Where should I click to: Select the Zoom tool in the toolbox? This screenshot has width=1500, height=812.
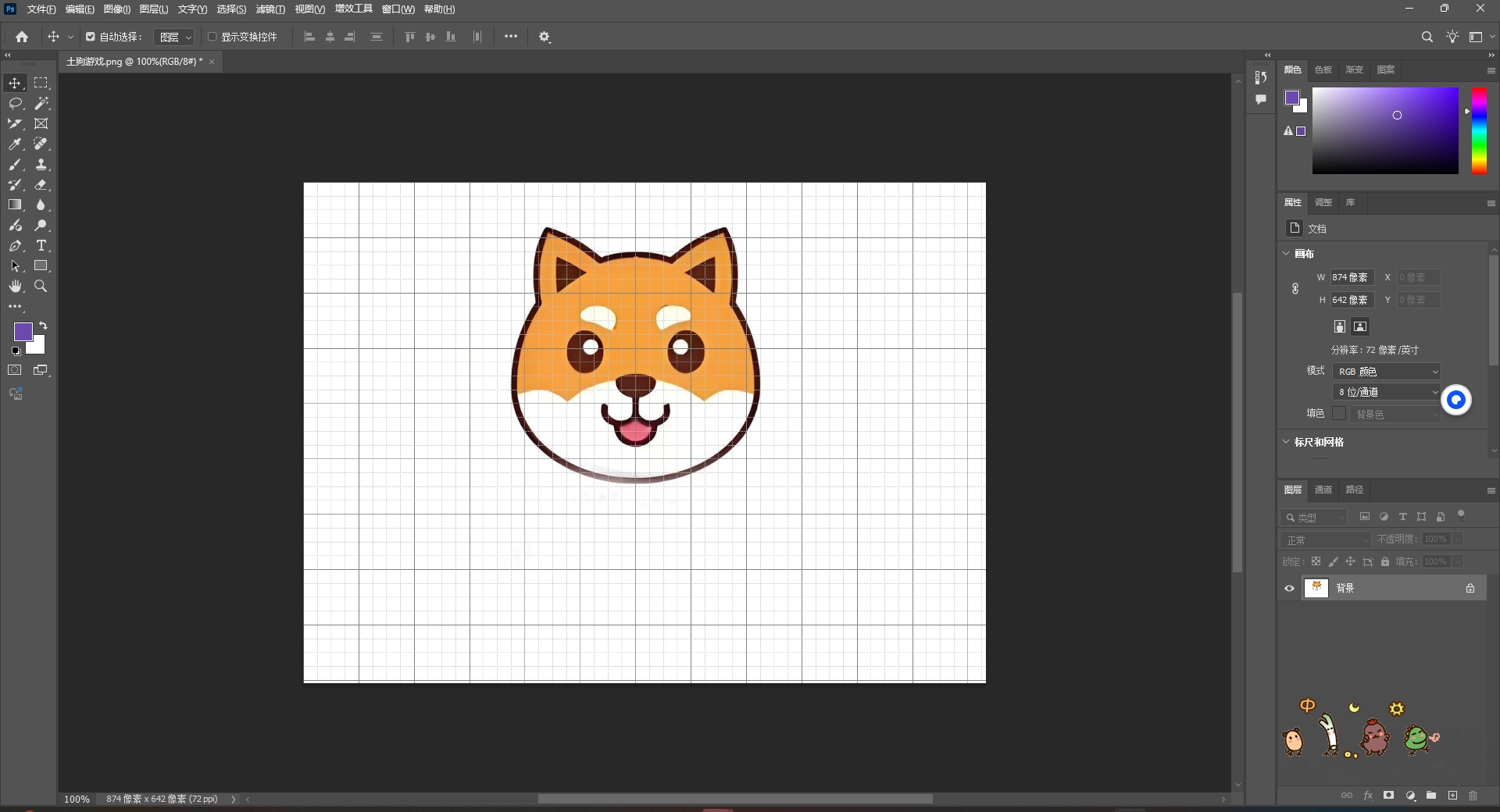(41, 287)
